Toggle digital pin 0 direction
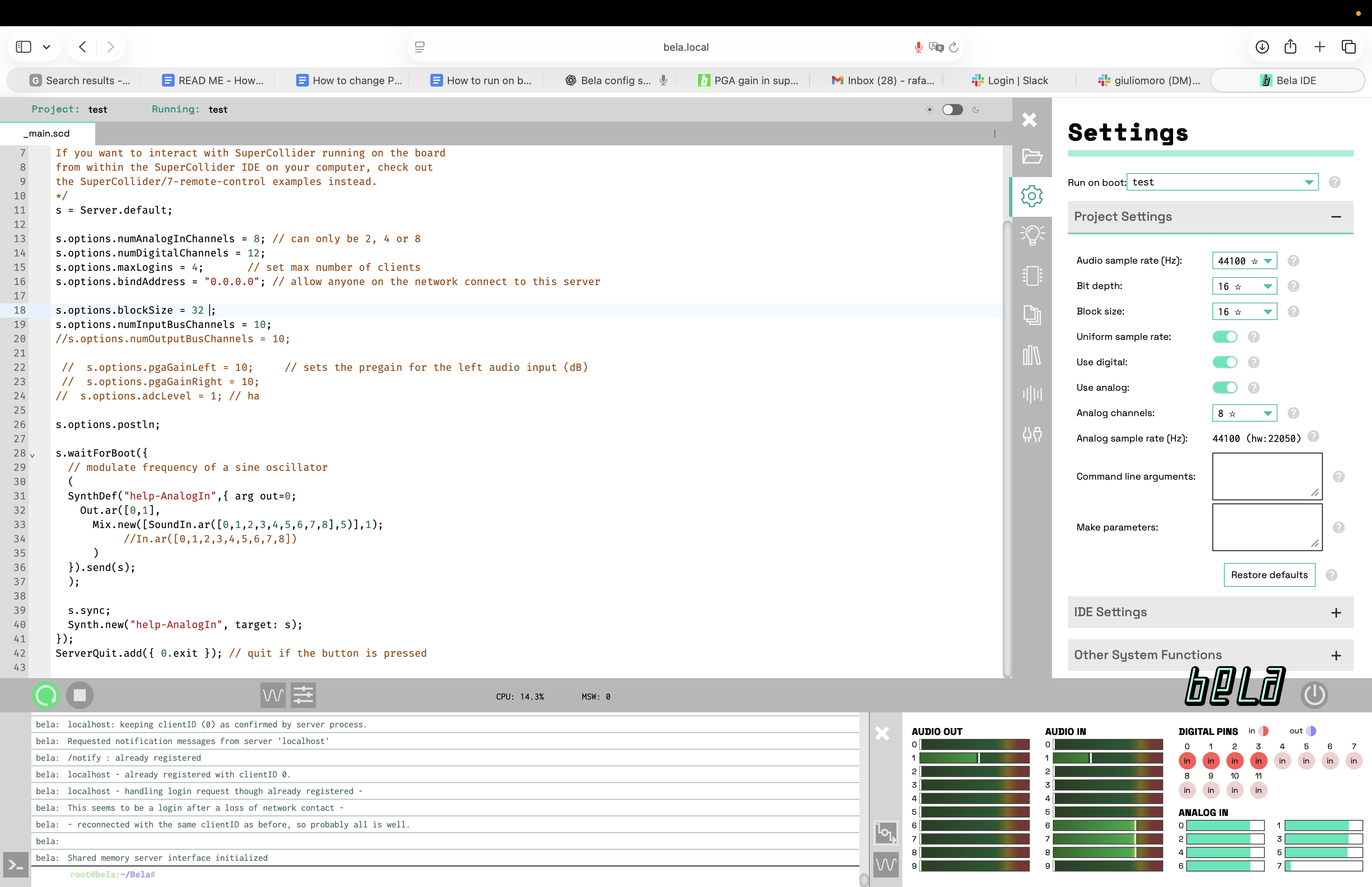This screenshot has height=887, width=1372. 1187,760
